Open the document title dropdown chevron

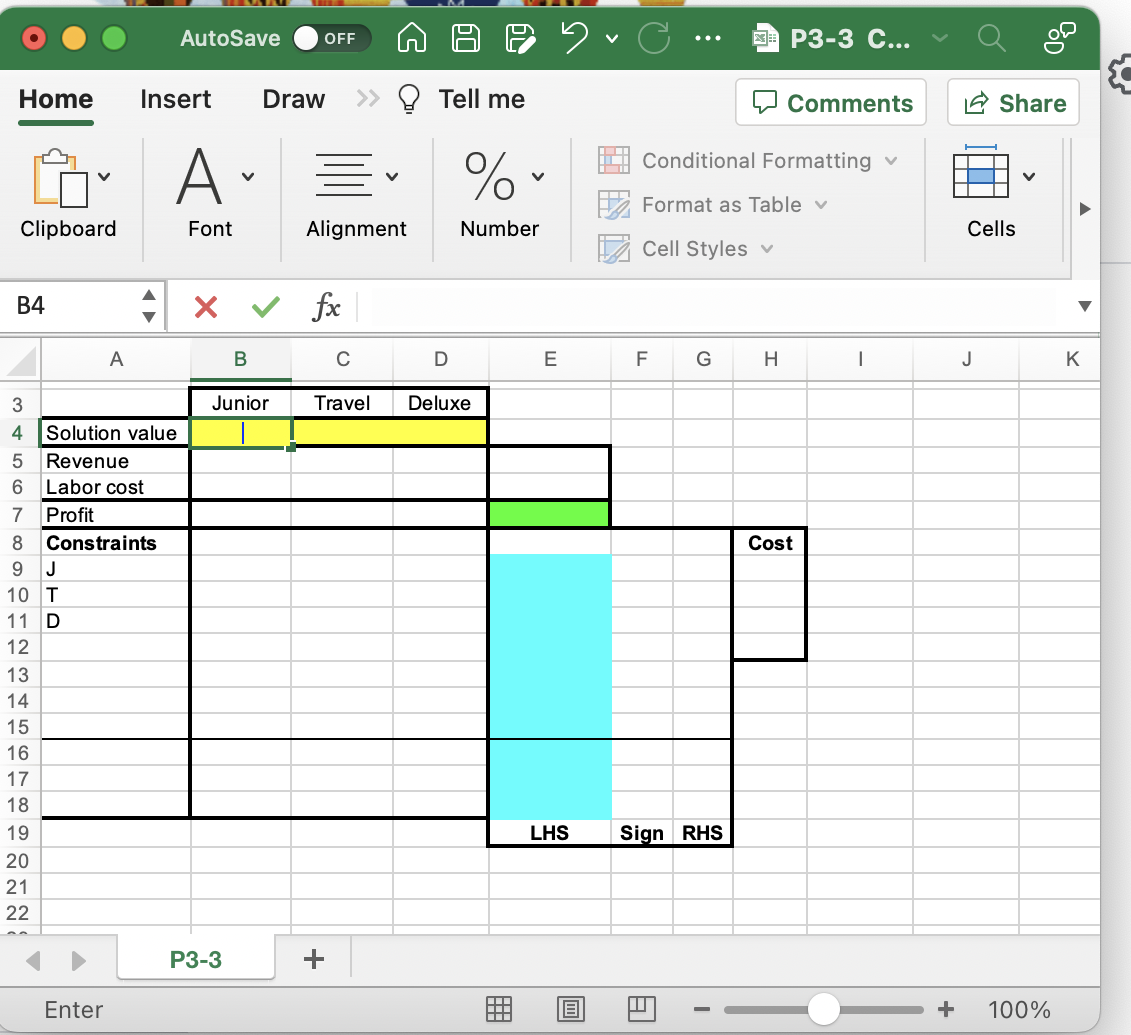[940, 38]
